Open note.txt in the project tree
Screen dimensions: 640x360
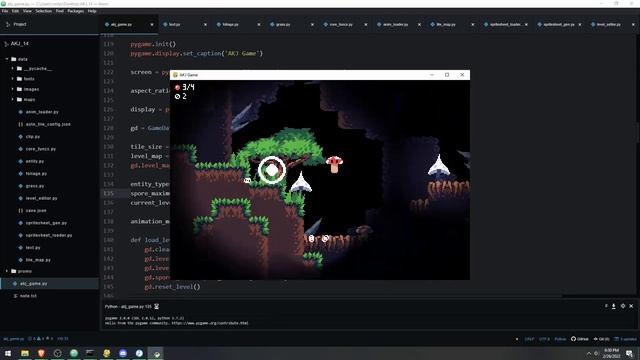[28, 296]
